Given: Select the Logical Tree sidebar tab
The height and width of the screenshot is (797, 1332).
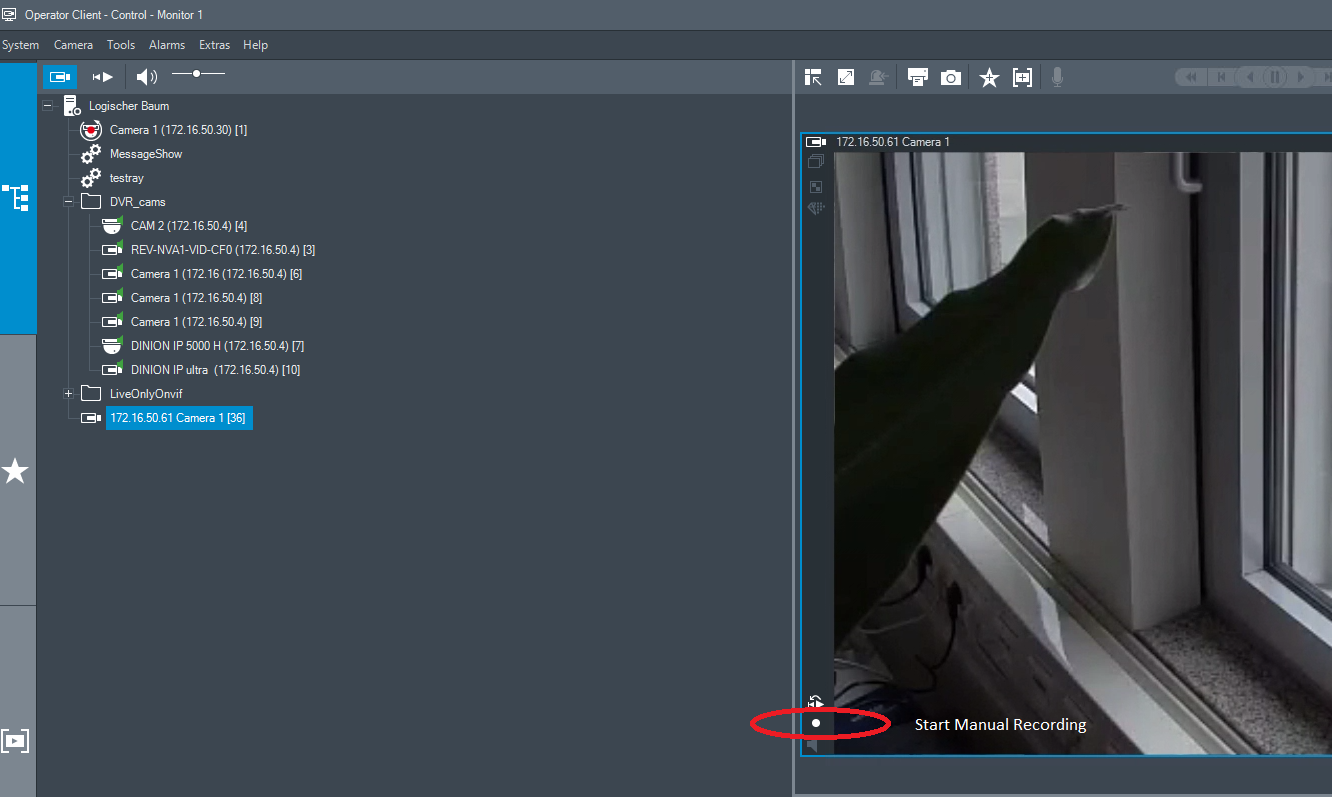Looking at the screenshot, I should pyautogui.click(x=18, y=197).
